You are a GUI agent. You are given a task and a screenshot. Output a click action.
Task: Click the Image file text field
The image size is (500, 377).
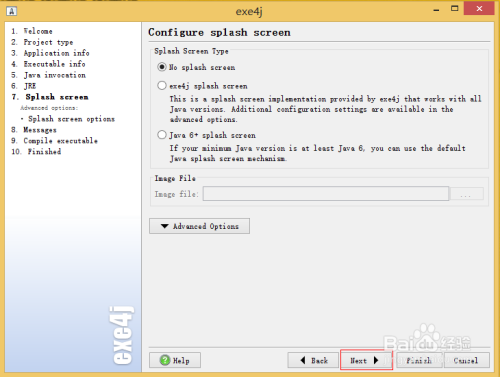(x=326, y=194)
